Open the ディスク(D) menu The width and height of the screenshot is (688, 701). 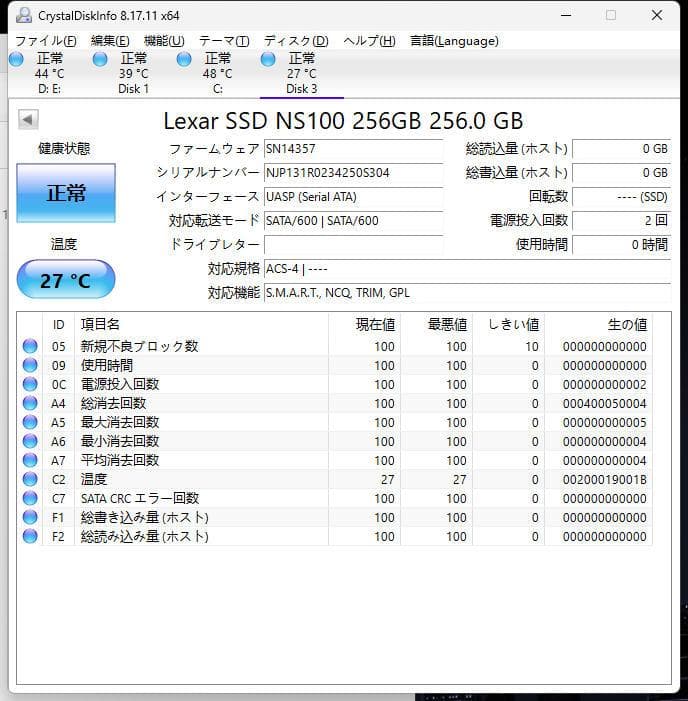coord(296,41)
